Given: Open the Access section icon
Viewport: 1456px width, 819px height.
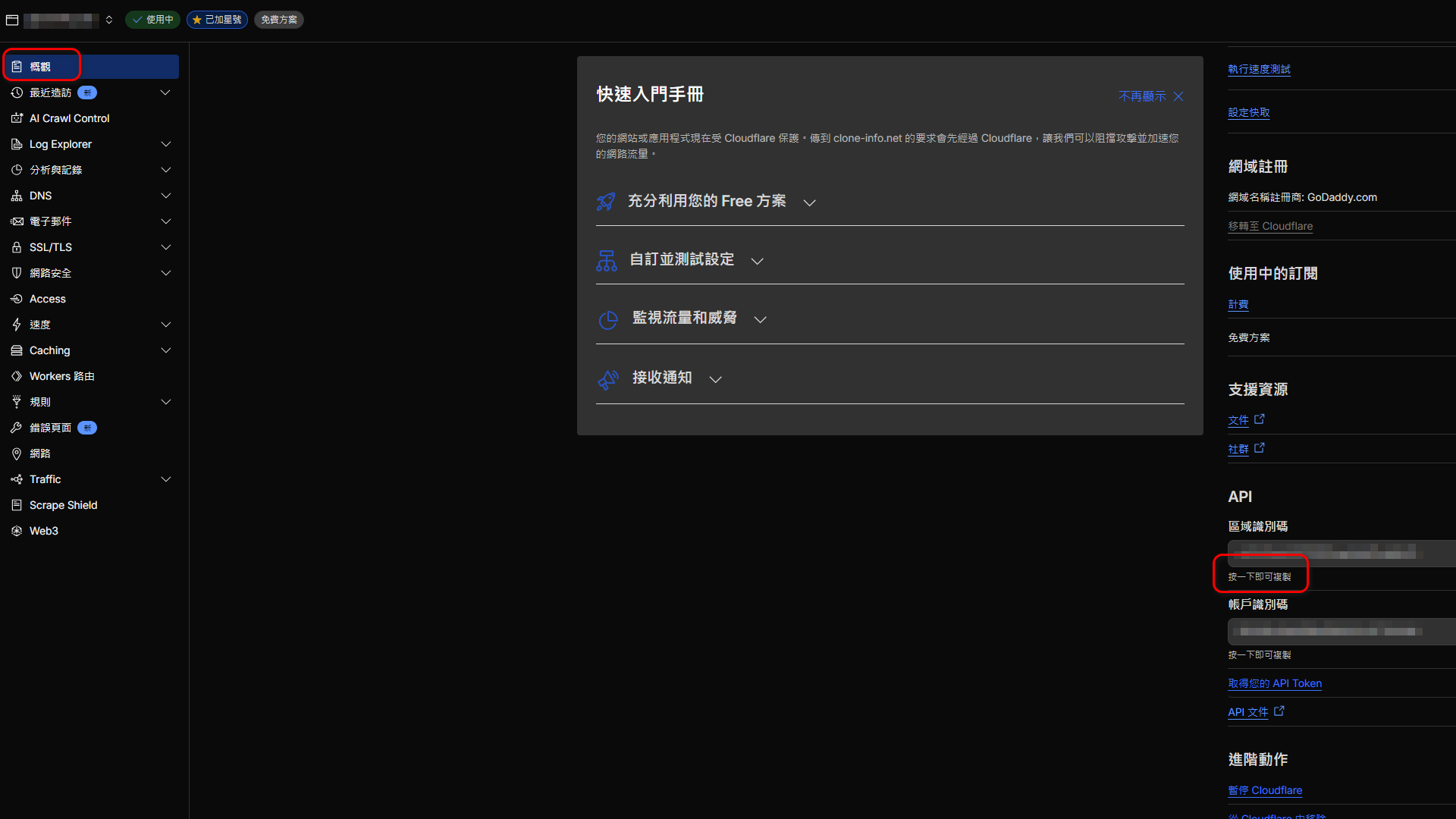Looking at the screenshot, I should [17, 299].
